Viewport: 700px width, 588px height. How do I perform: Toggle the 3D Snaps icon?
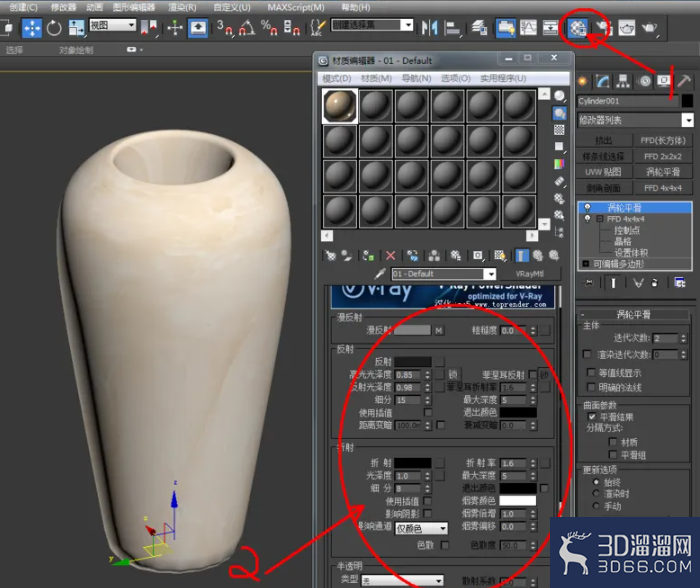pos(225,28)
